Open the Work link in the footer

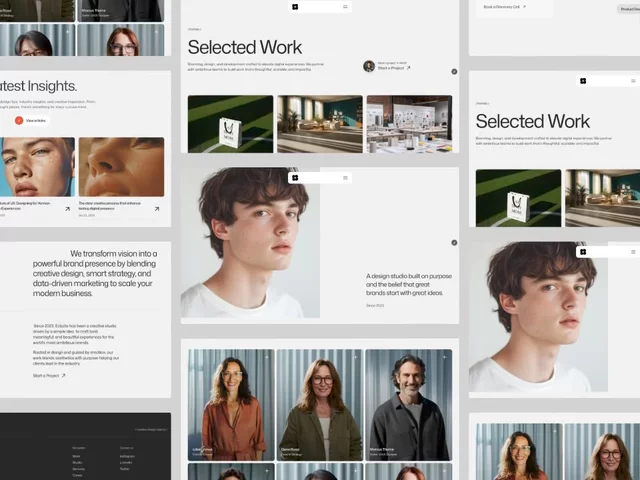tap(76, 456)
